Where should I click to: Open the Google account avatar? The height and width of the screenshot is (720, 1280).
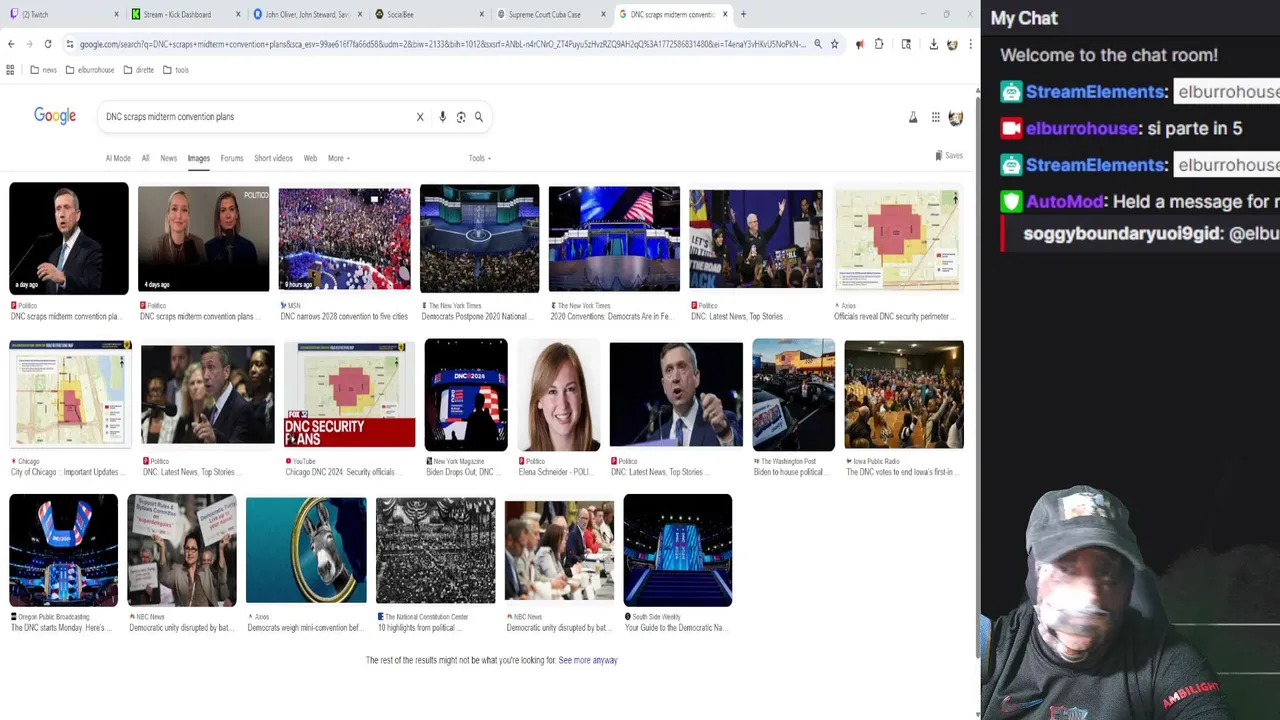point(956,118)
